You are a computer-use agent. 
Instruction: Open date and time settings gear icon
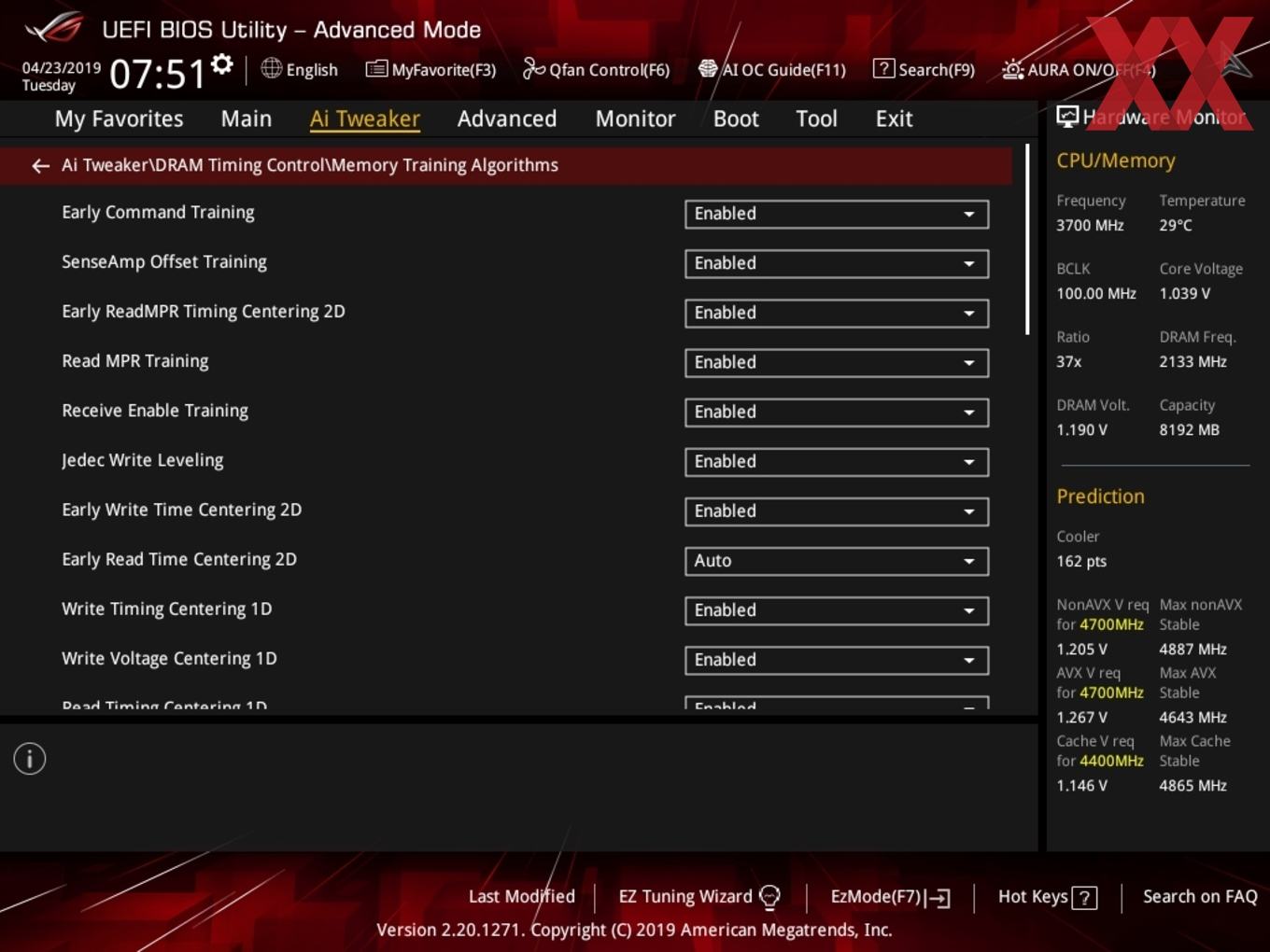221,64
